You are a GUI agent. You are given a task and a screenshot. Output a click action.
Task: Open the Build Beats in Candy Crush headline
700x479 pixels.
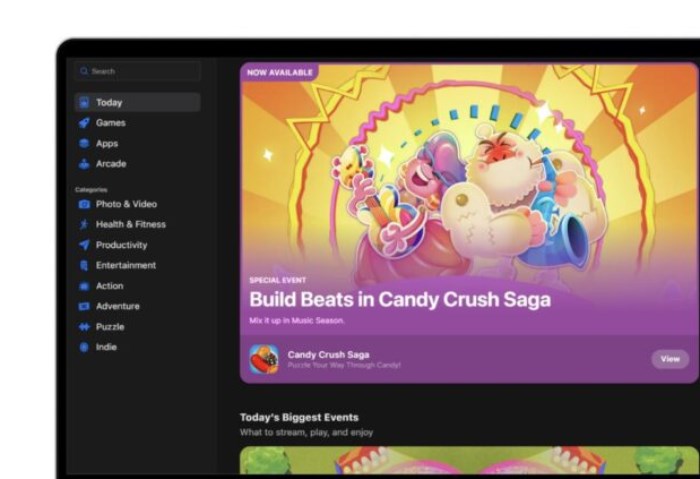(x=399, y=299)
